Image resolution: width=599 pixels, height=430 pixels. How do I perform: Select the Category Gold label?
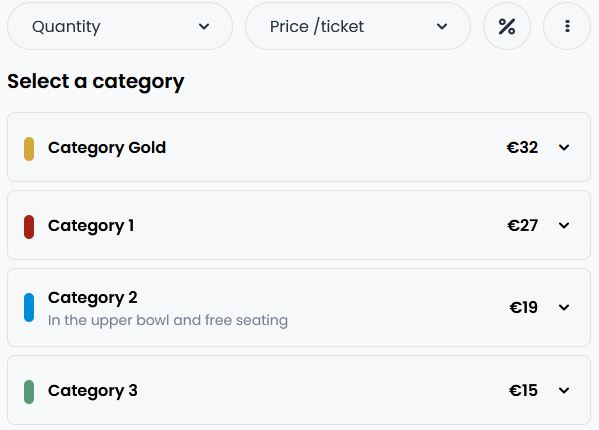pos(107,148)
